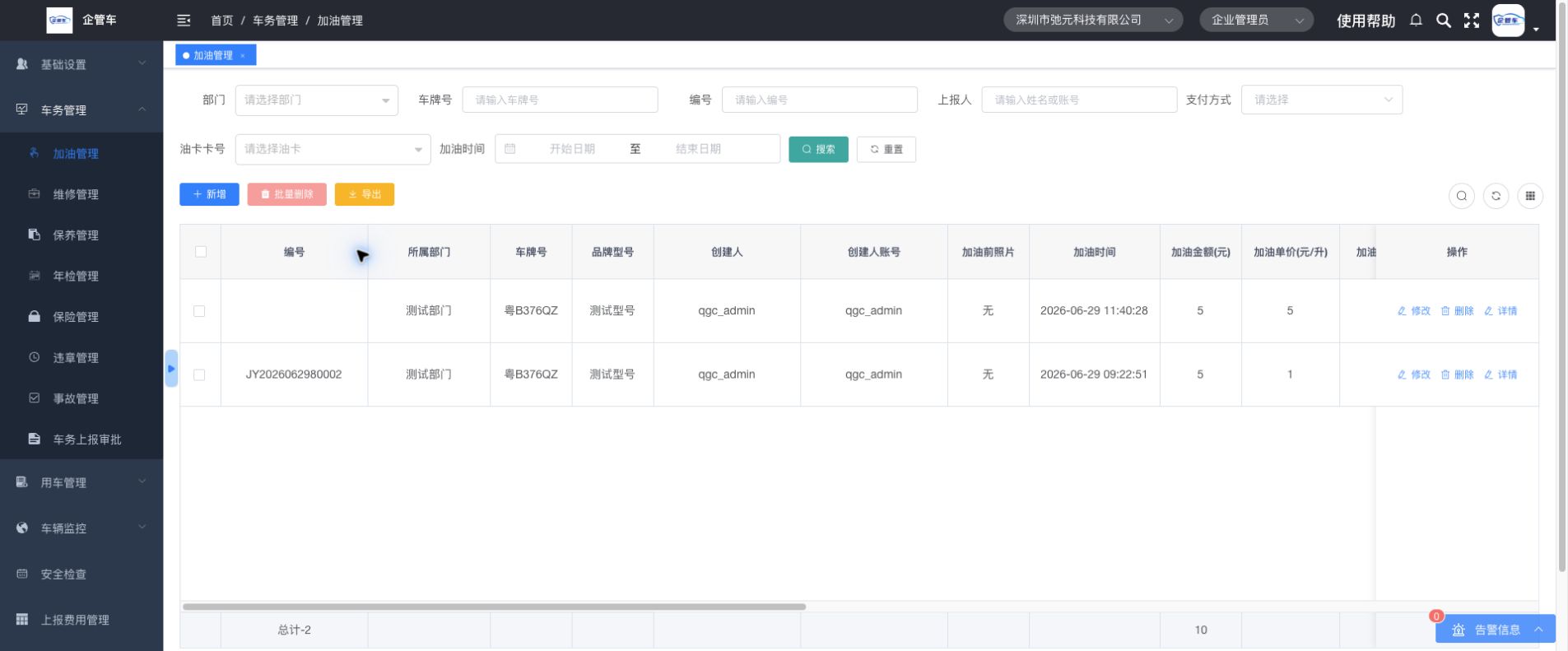Open 使用帮助 link
Screen dimensions: 1568x651
1366,21
